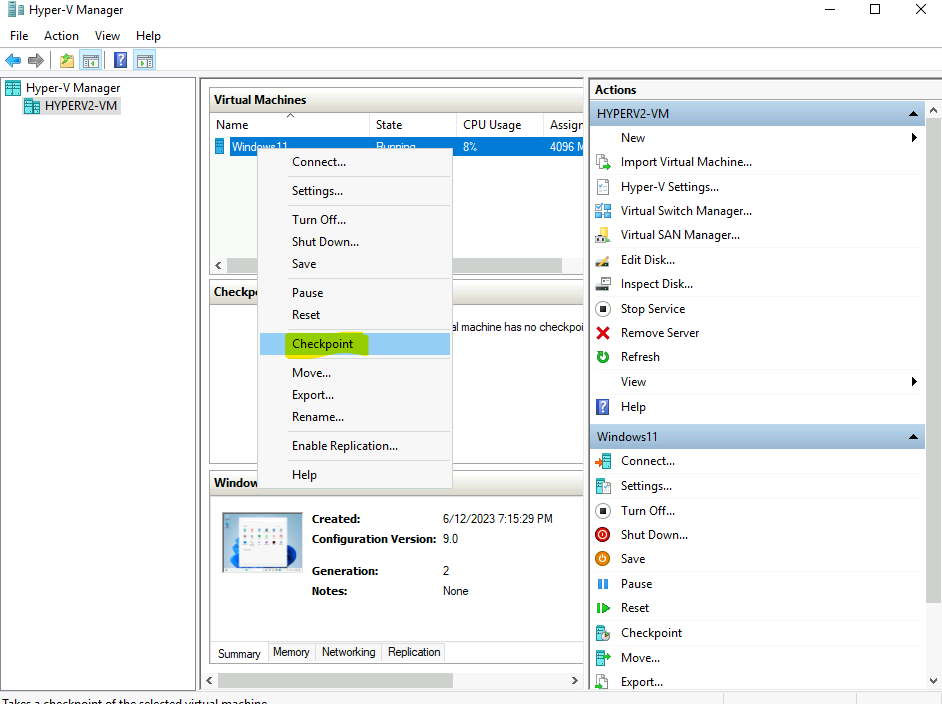Click the Inspect Disk icon
This screenshot has height=704, width=942.
pyautogui.click(x=603, y=284)
